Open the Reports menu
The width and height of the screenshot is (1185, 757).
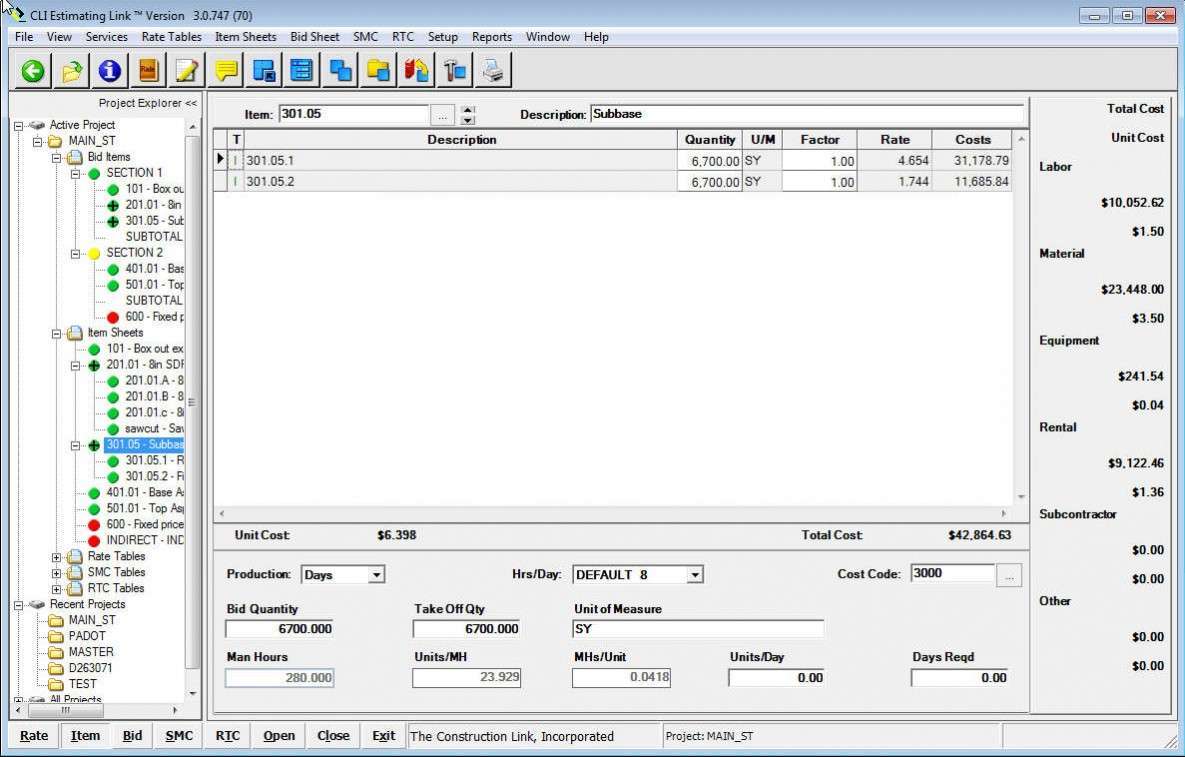tap(492, 36)
